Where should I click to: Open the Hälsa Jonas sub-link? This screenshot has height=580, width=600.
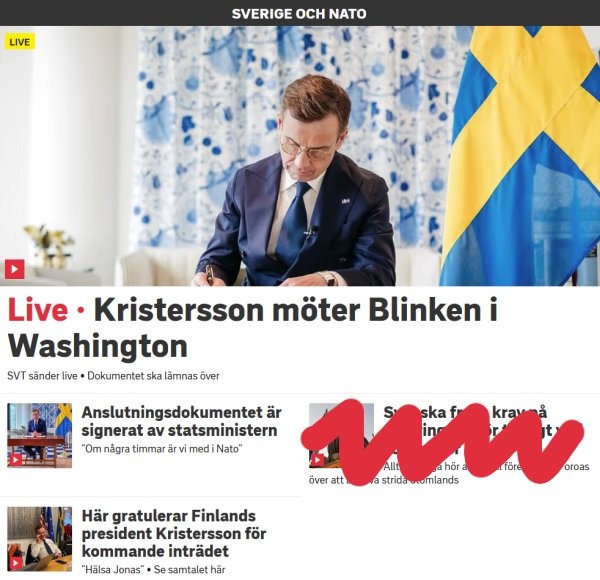point(113,569)
